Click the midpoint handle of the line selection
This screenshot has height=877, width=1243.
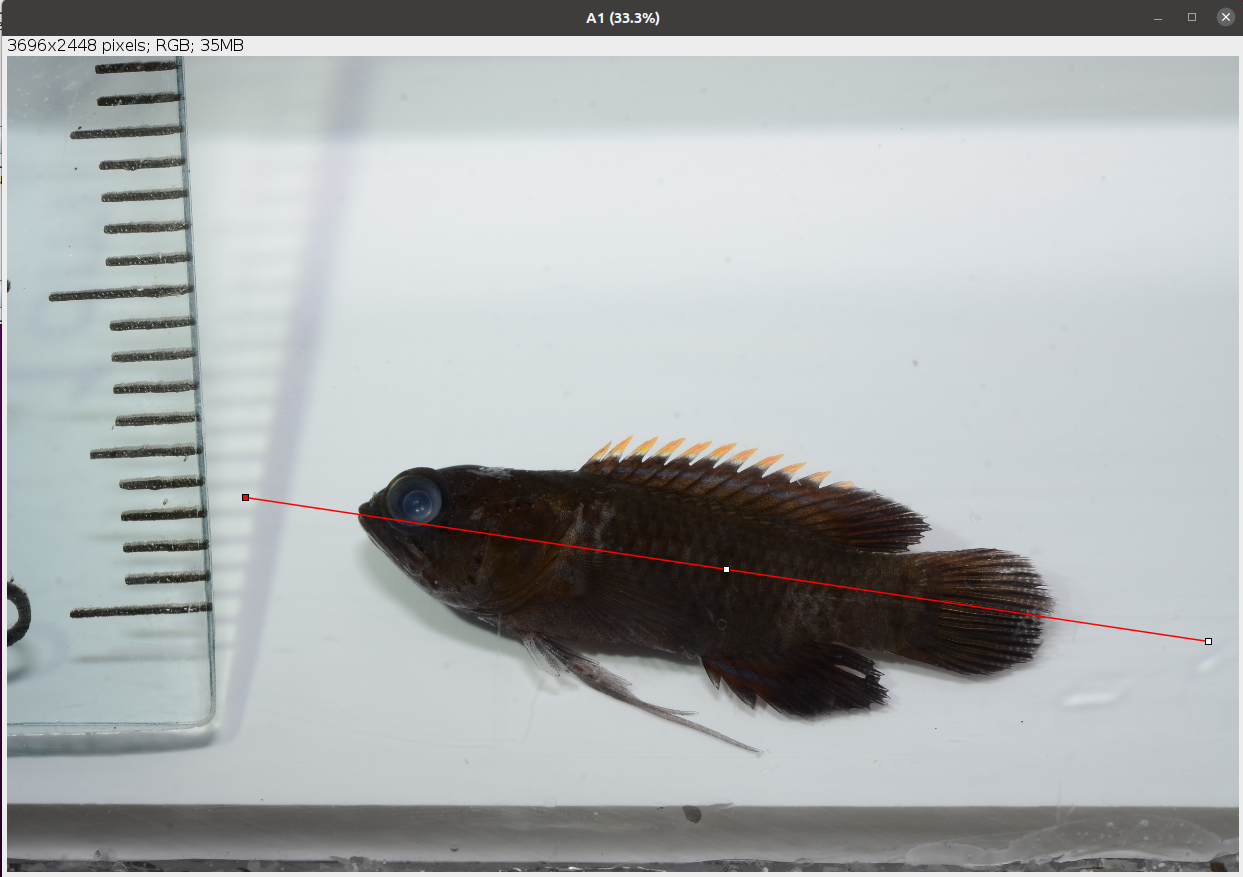coord(726,569)
